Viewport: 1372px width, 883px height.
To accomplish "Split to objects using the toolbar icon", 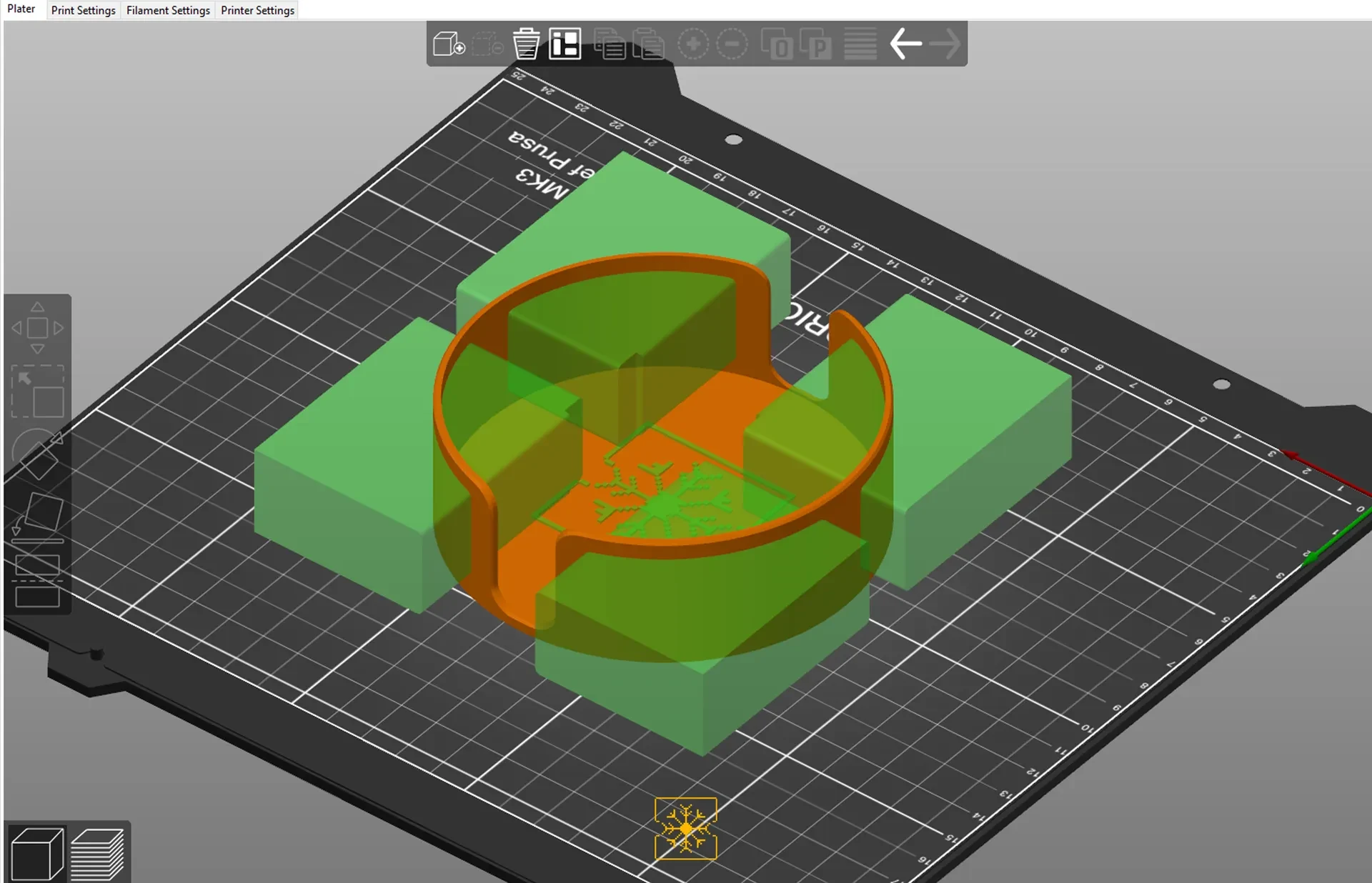I will tap(777, 44).
